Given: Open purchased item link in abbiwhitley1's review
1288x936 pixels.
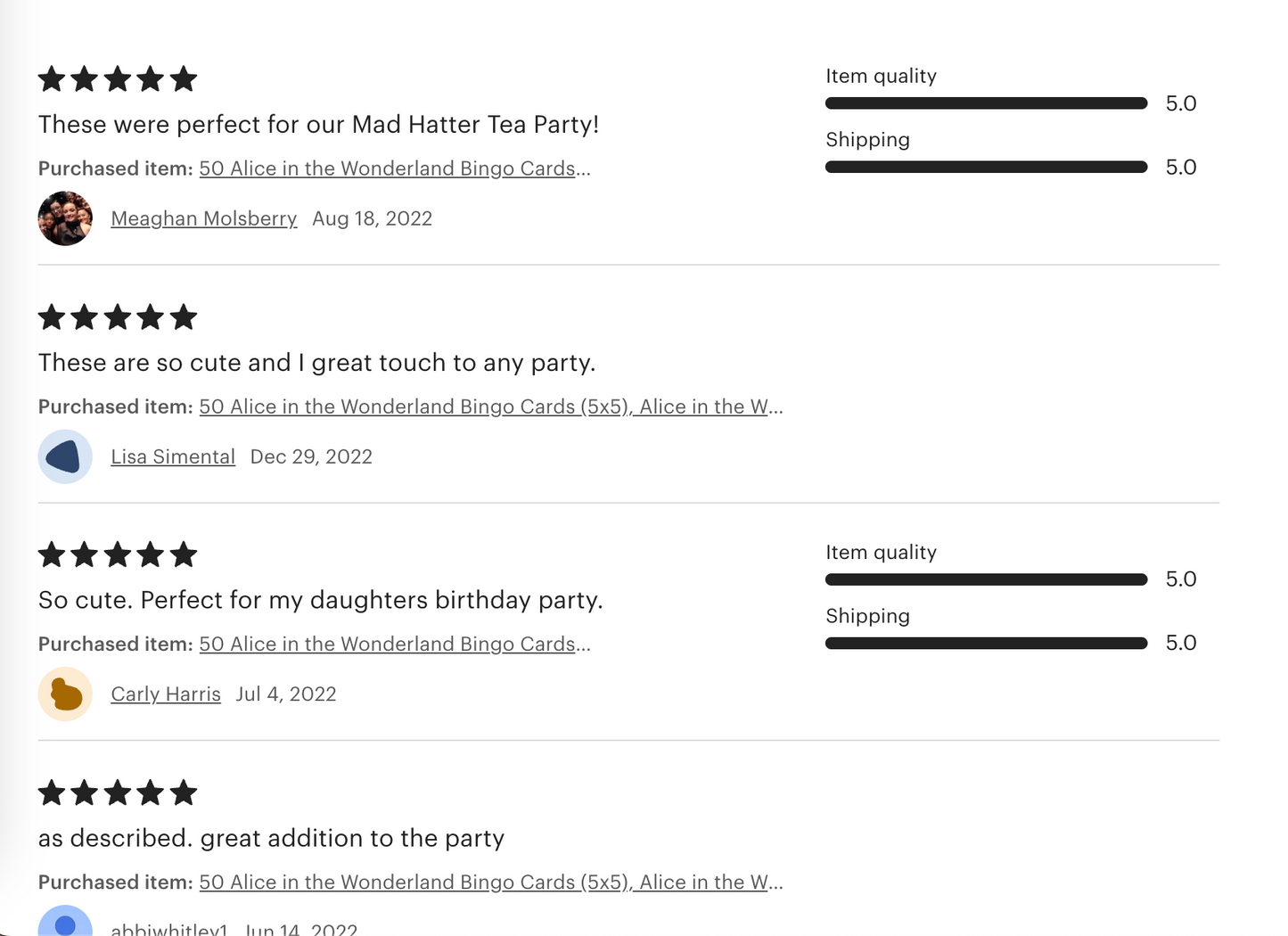Looking at the screenshot, I should pyautogui.click(x=490, y=882).
